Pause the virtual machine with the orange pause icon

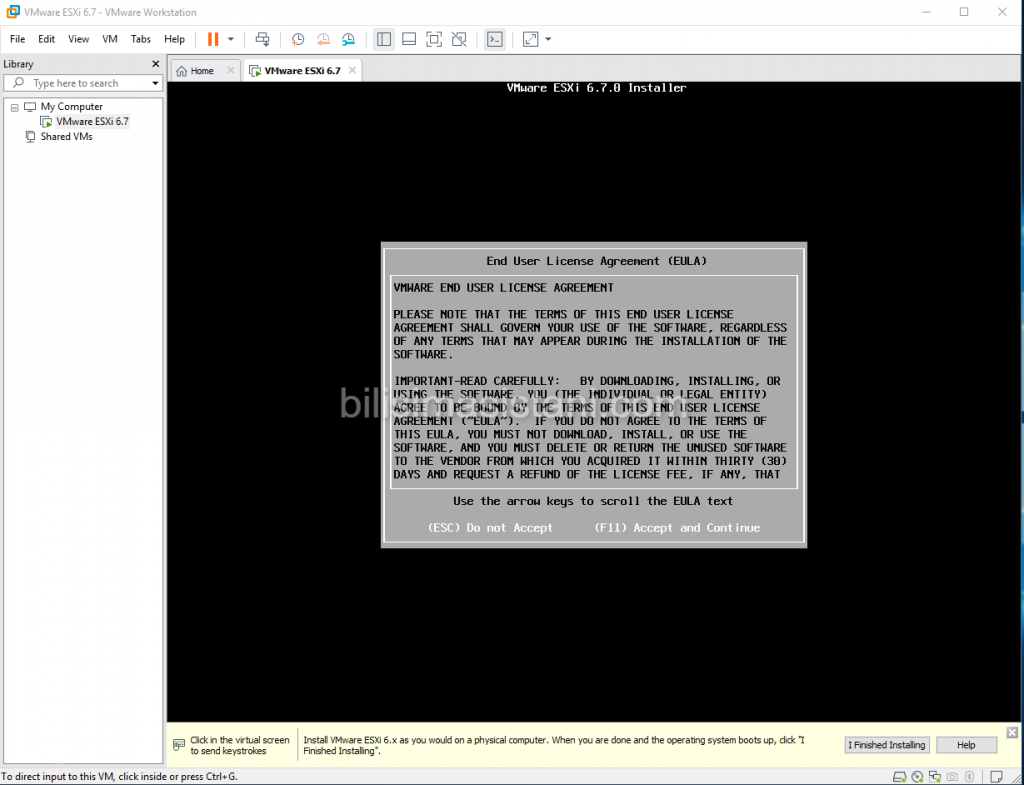click(213, 39)
